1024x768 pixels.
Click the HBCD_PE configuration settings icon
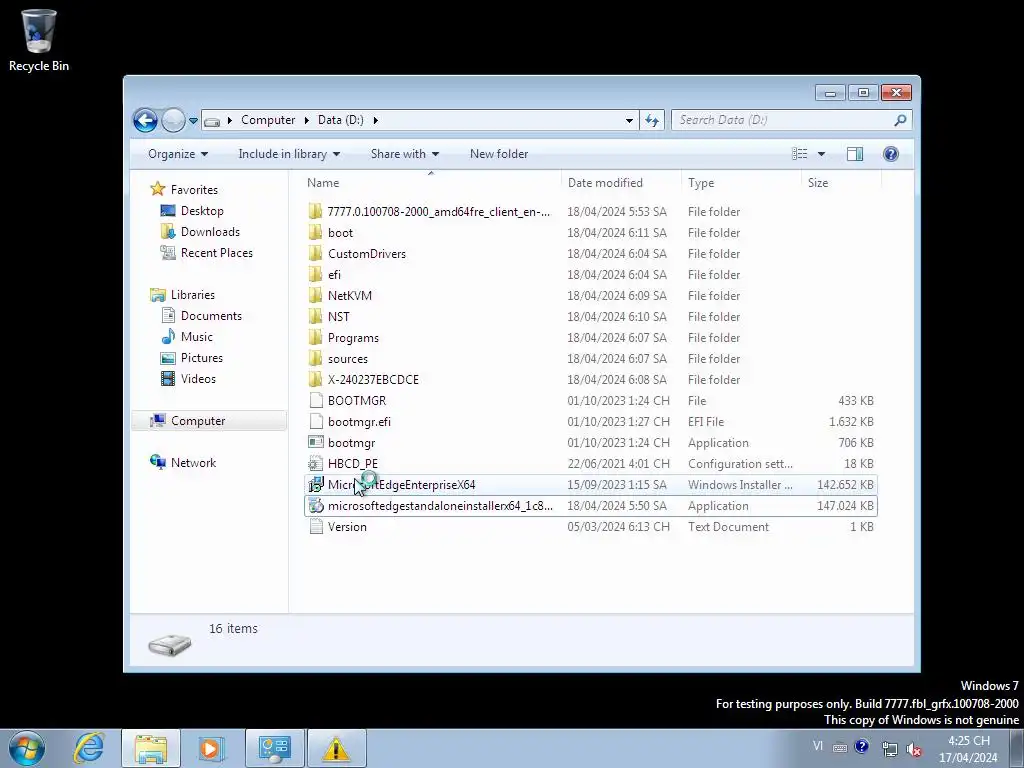pos(315,464)
